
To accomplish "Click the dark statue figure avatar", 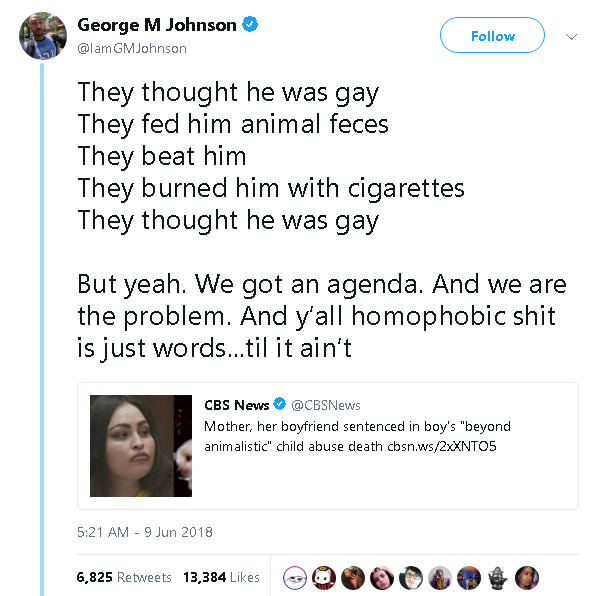I will point(499,577).
